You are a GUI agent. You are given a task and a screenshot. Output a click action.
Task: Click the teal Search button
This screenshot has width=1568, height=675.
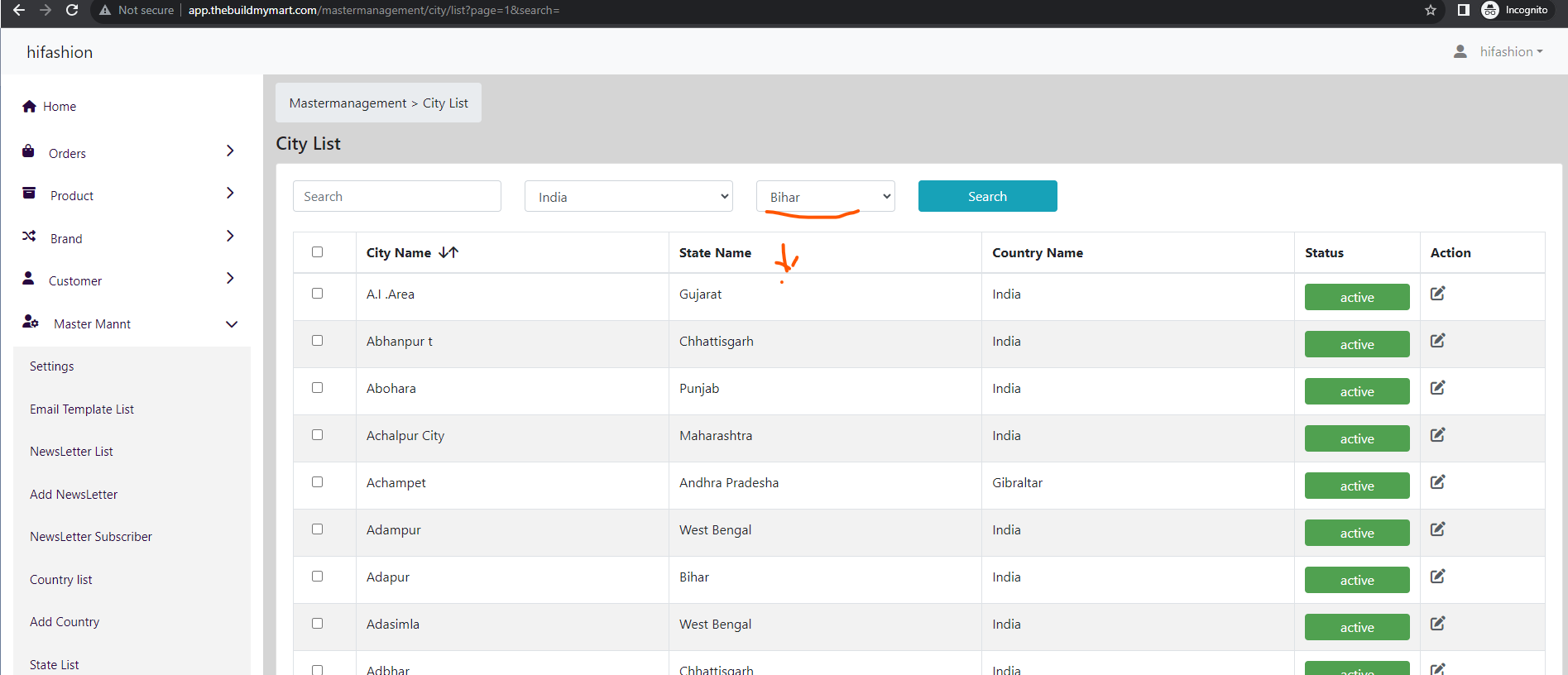987,196
